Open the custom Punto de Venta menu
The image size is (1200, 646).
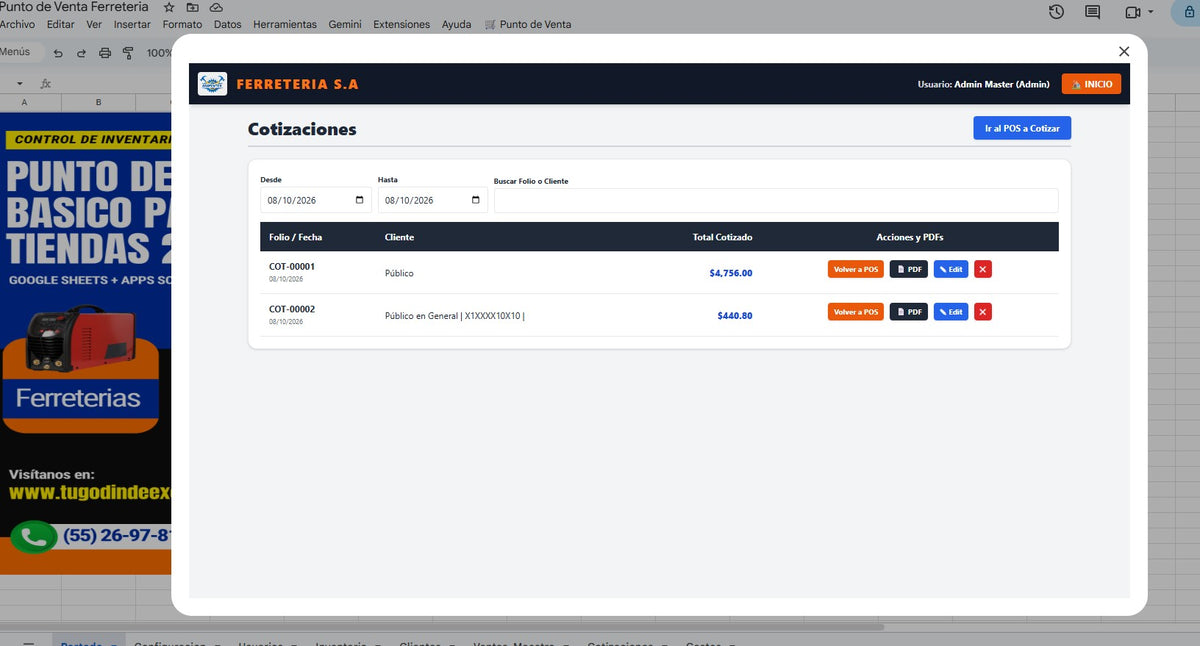coord(527,24)
